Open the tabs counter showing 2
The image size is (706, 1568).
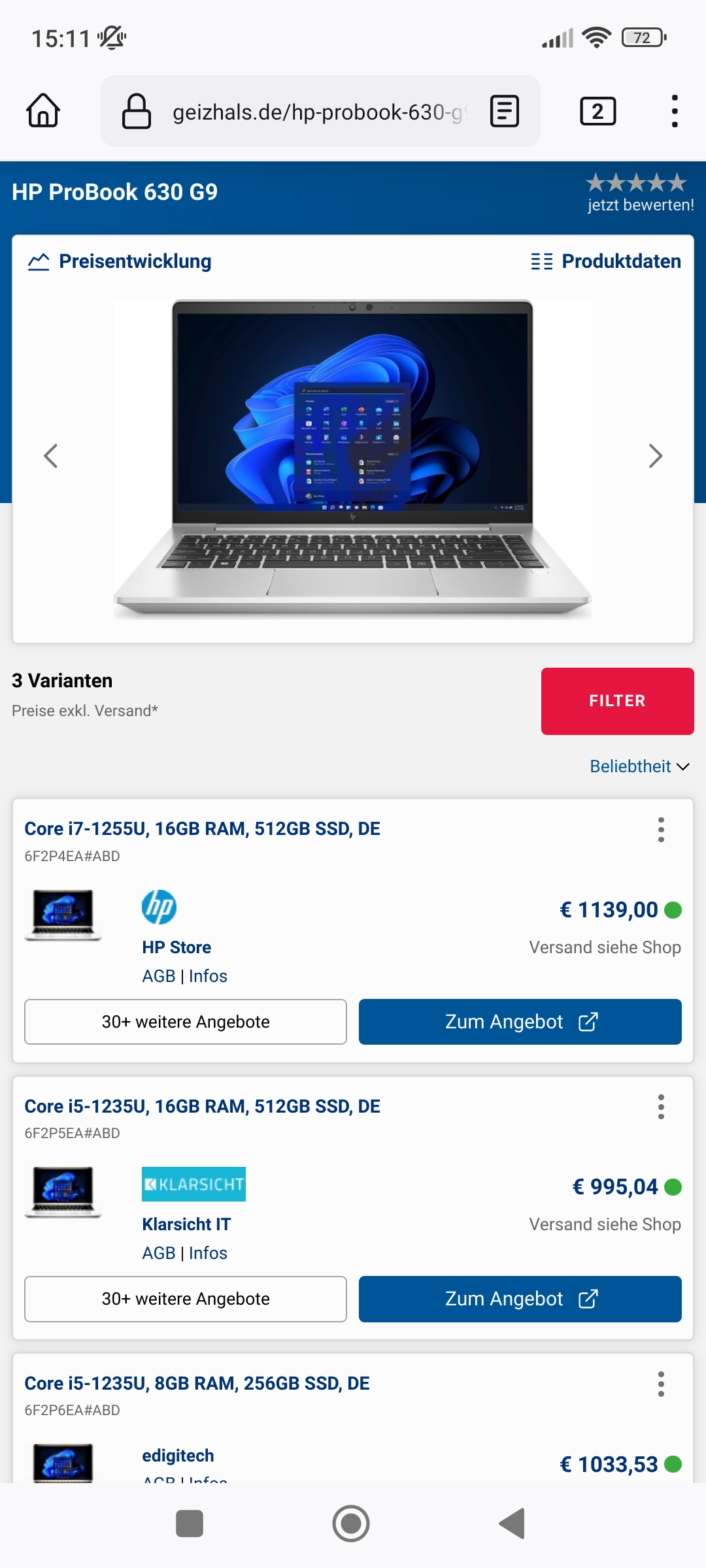coord(597,111)
